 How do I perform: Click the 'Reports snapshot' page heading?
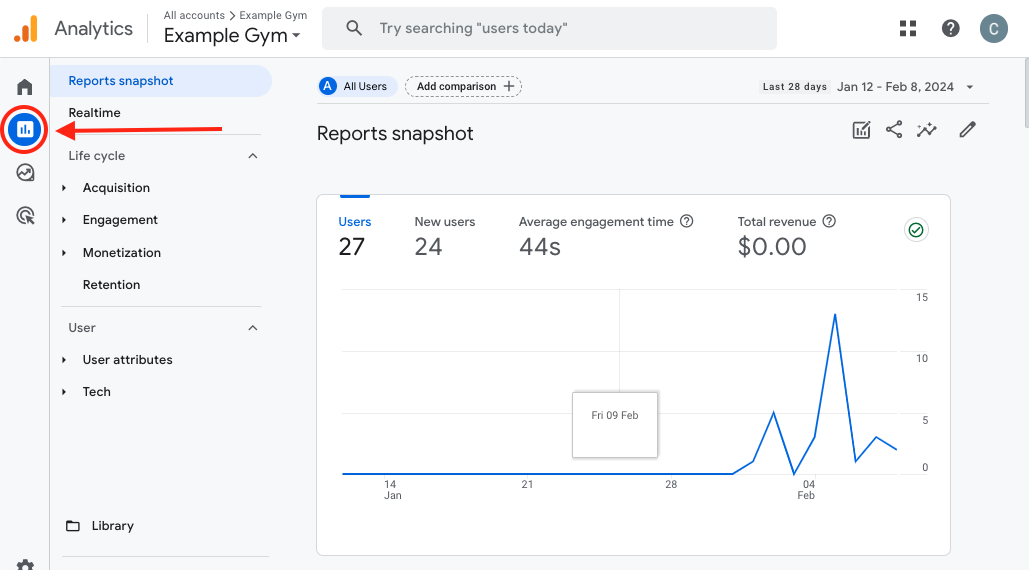(395, 134)
